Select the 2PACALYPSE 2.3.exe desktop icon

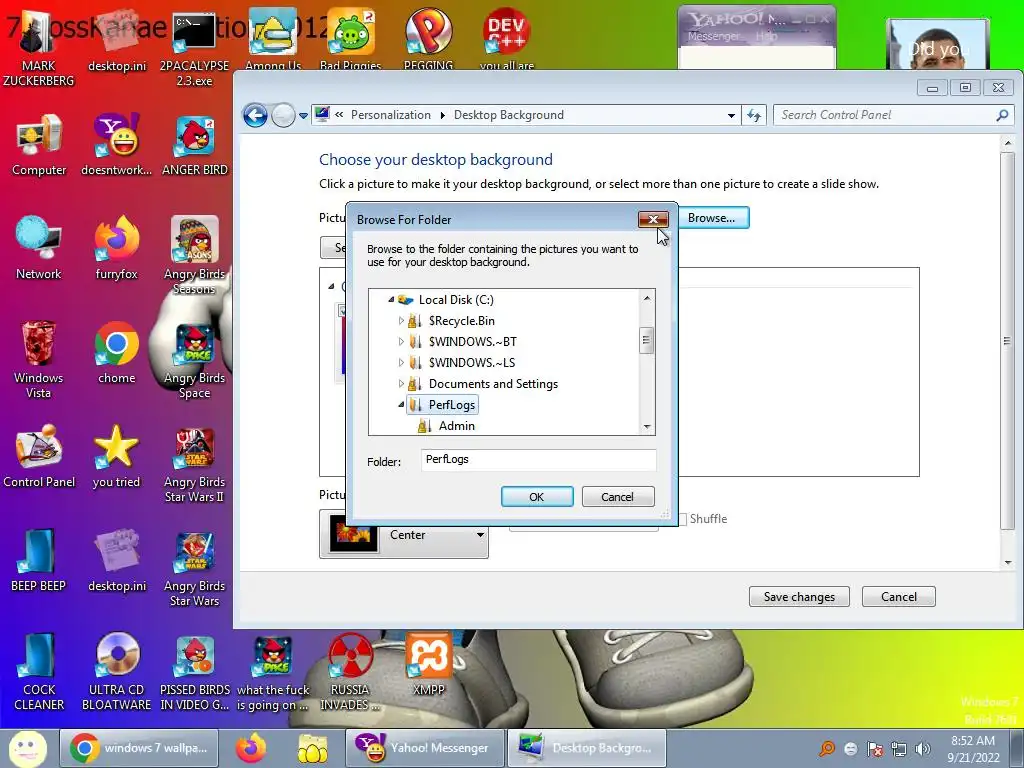194,46
